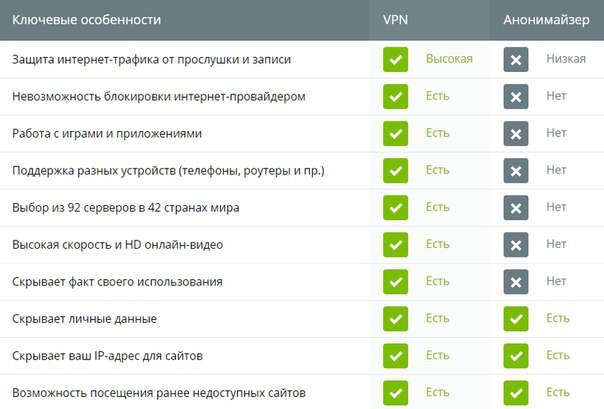This screenshot has width=604, height=409.
Task: Click anonymizer X icon for Невозможность блокировки row
Action: (x=516, y=96)
